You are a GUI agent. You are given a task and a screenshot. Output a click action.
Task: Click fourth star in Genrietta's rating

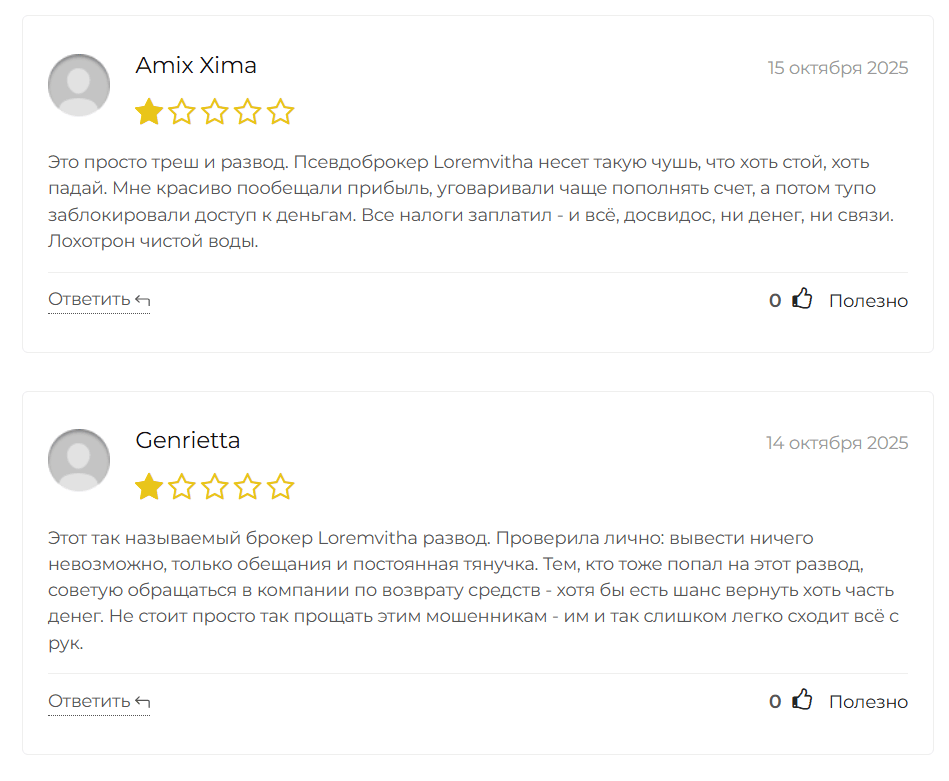tap(248, 487)
